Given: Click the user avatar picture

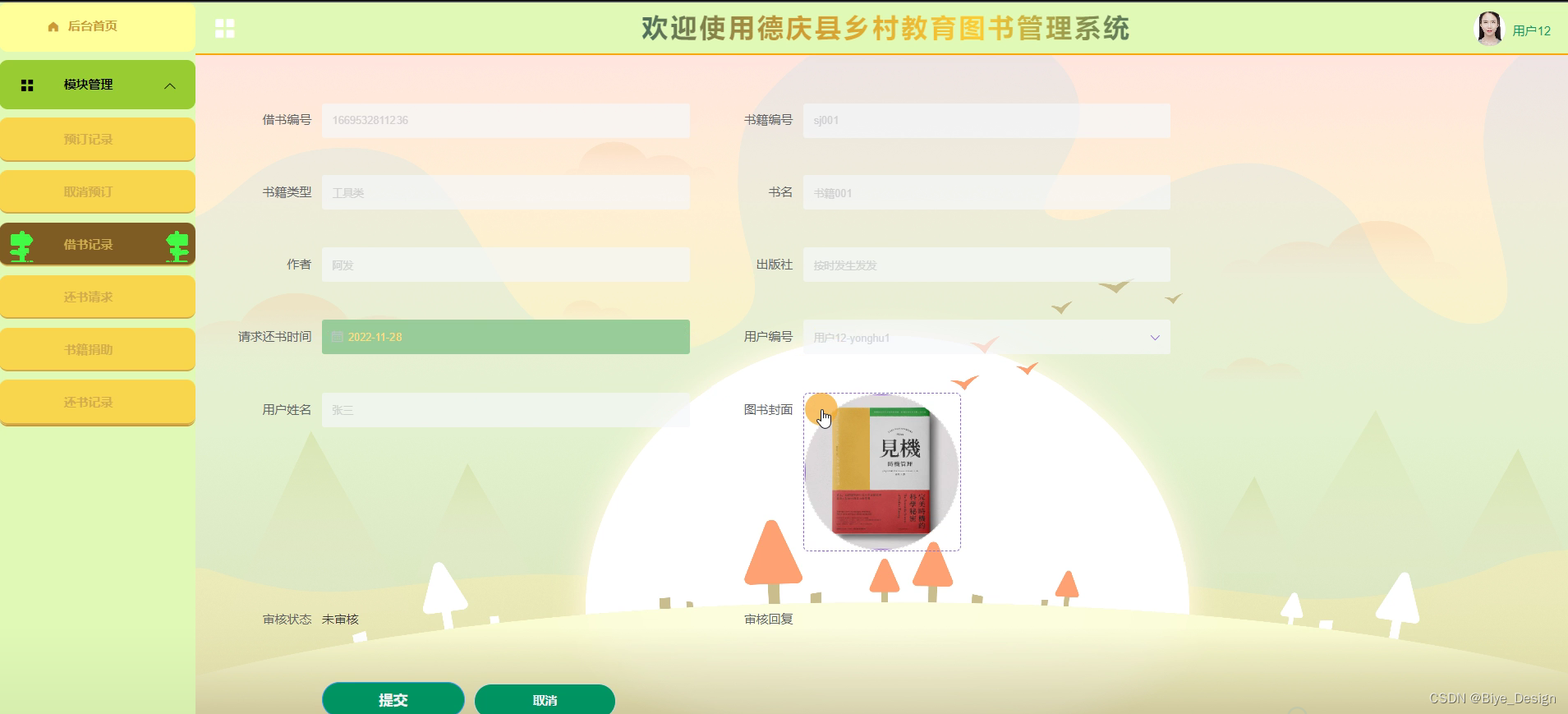Looking at the screenshot, I should 1489,29.
